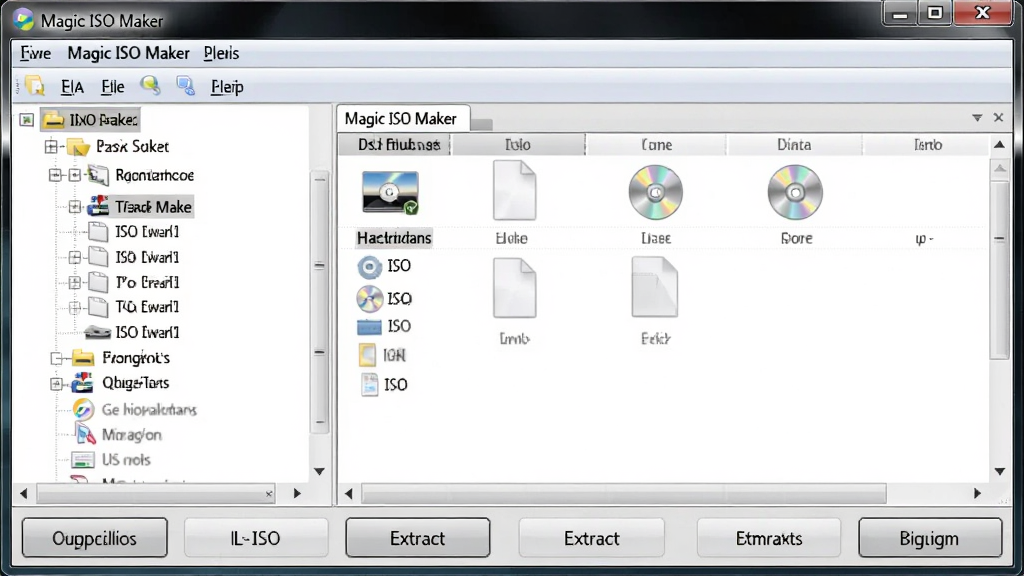The width and height of the screenshot is (1024, 576).
Task: Select the Eckk document icon
Action: click(x=655, y=287)
